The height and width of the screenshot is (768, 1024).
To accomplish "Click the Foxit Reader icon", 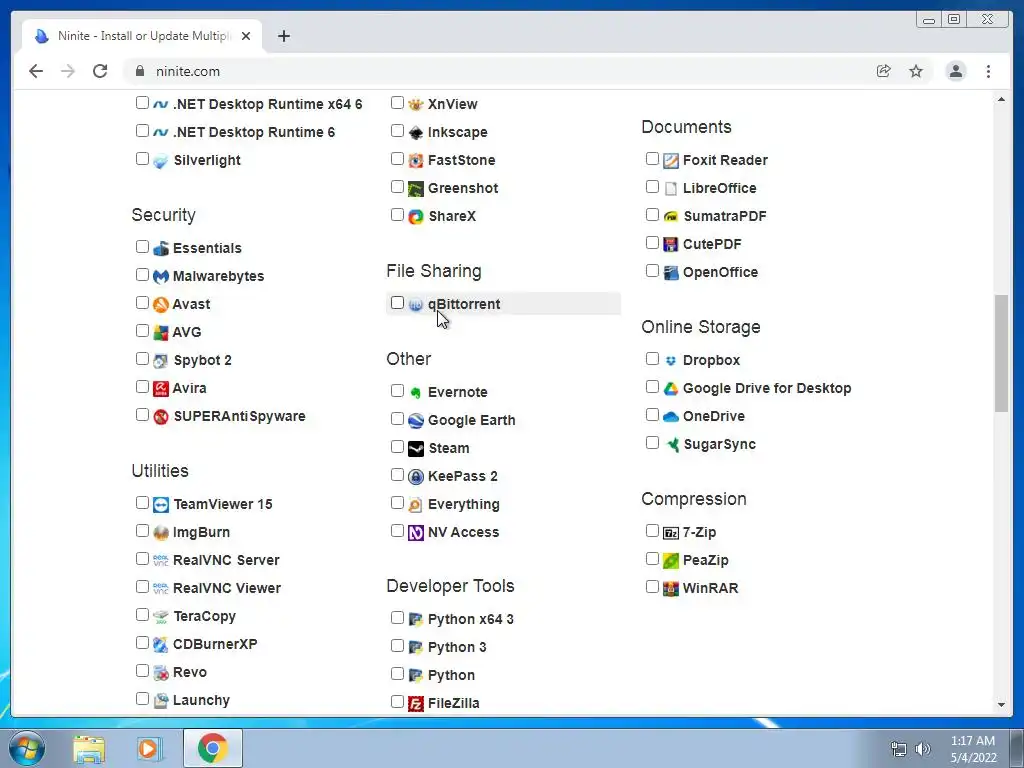I will point(671,161).
